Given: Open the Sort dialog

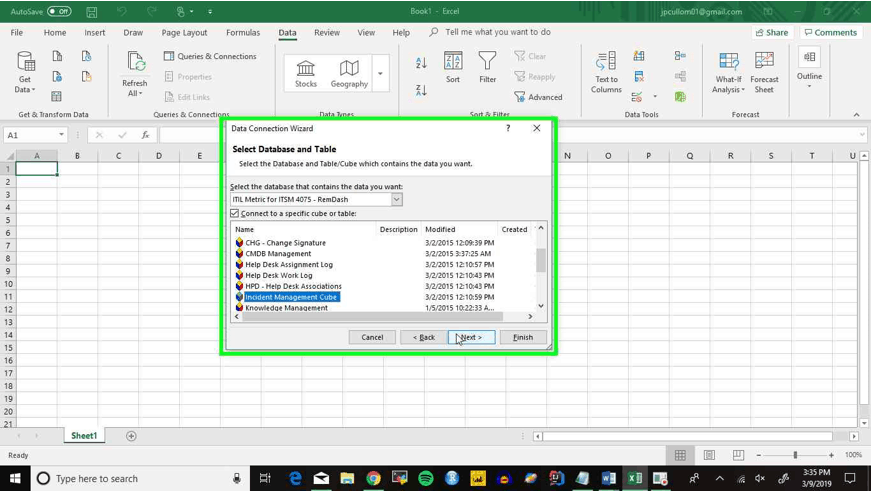Looking at the screenshot, I should [453, 67].
